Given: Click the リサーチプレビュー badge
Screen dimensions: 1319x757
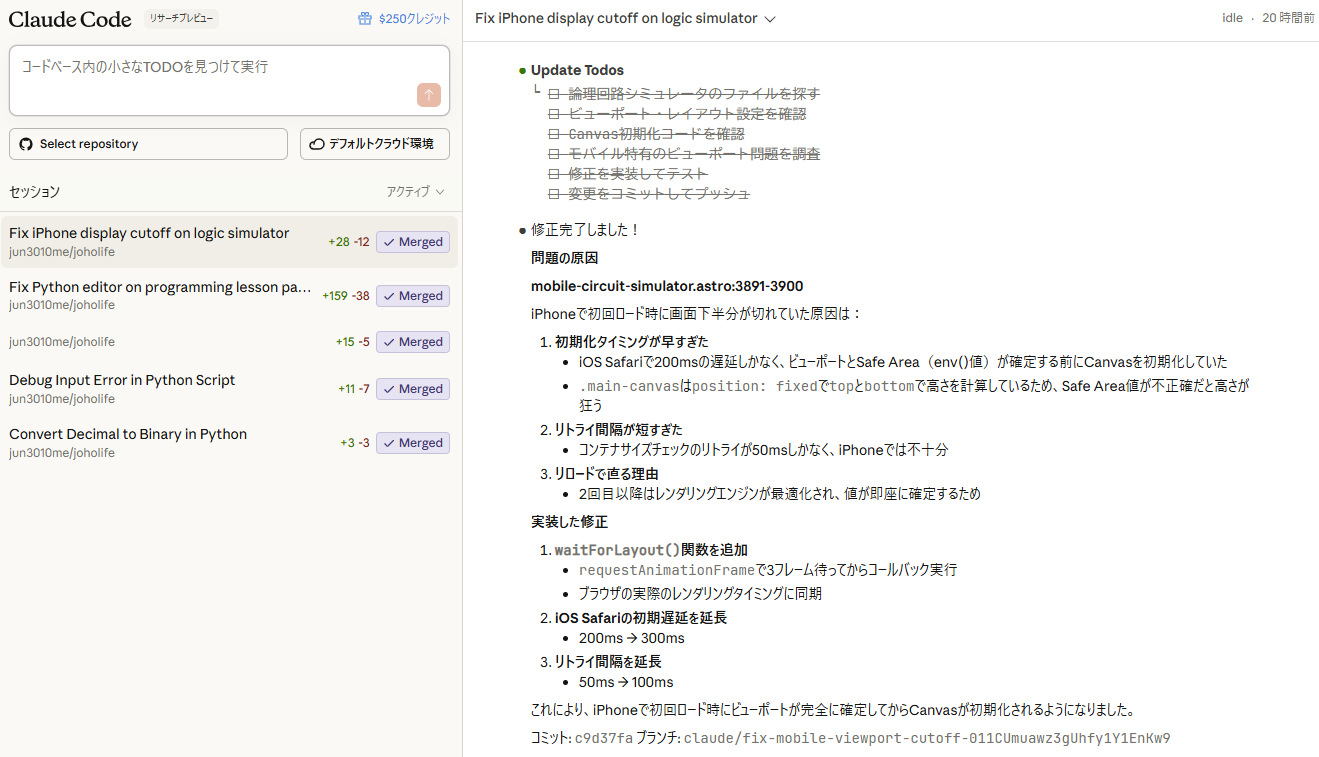Looking at the screenshot, I should (180, 18).
